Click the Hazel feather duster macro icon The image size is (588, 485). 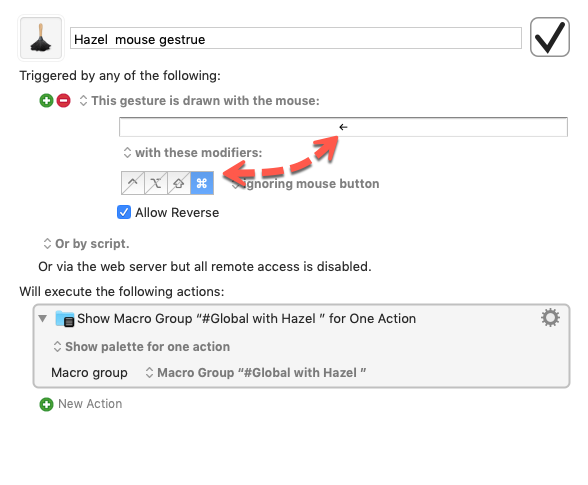[x=41, y=38]
